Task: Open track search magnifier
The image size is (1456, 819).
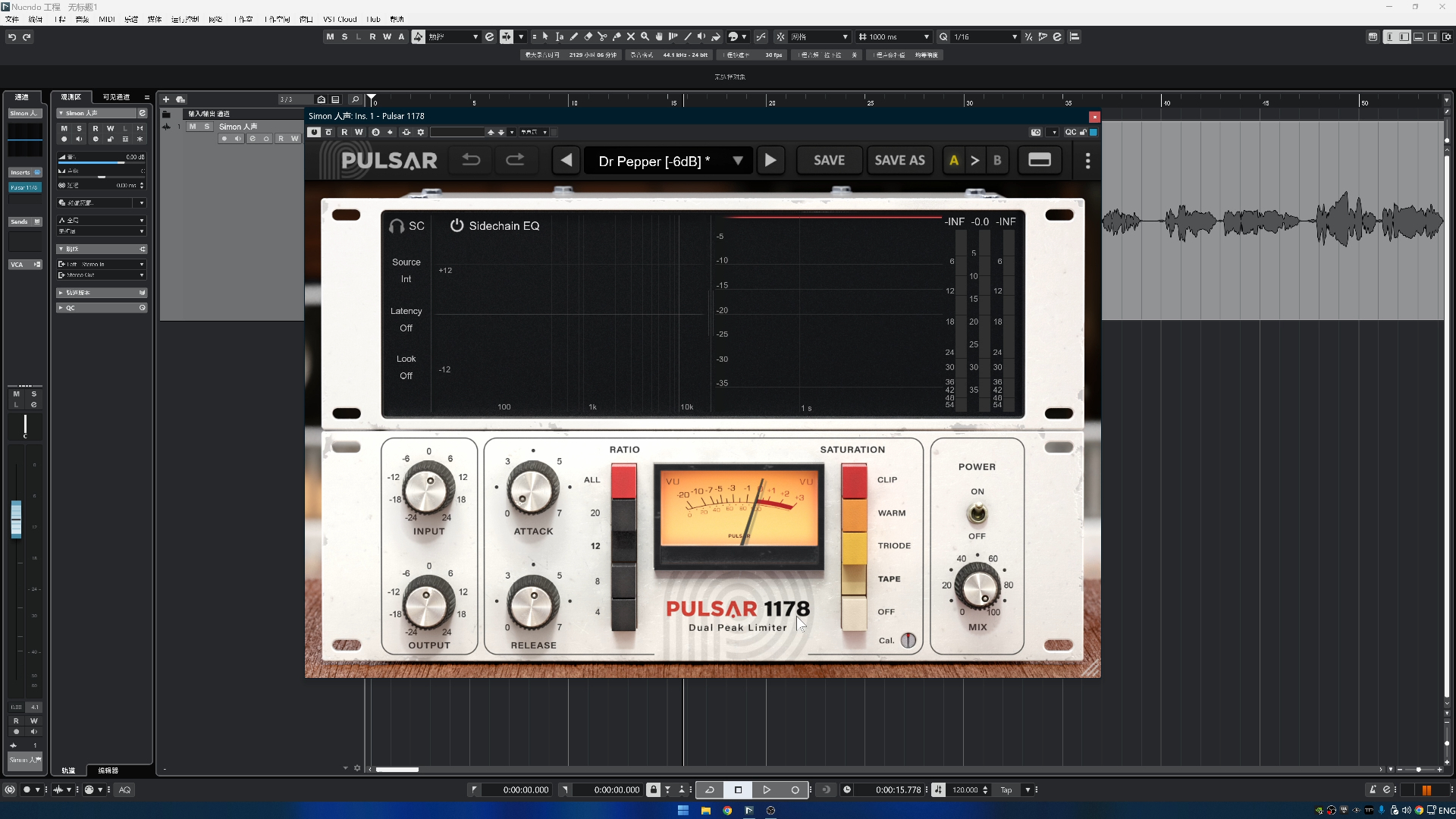Action: click(x=355, y=99)
